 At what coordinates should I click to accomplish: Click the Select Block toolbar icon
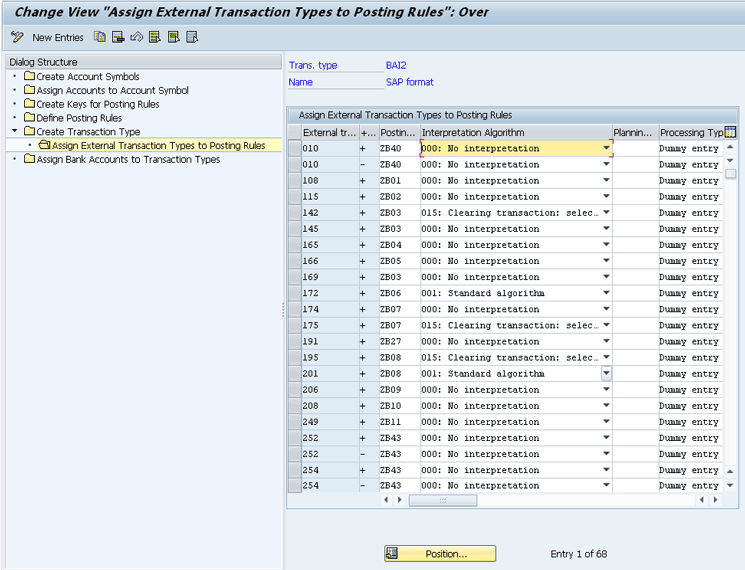point(173,37)
